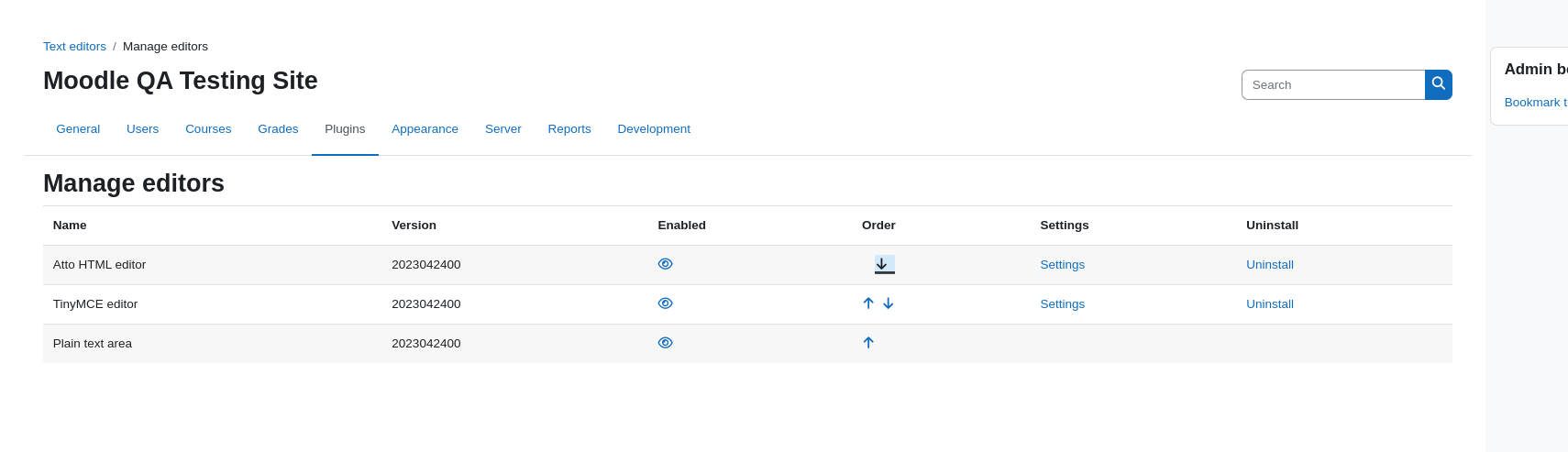
Task: Select the Plugins tab
Action: (345, 129)
